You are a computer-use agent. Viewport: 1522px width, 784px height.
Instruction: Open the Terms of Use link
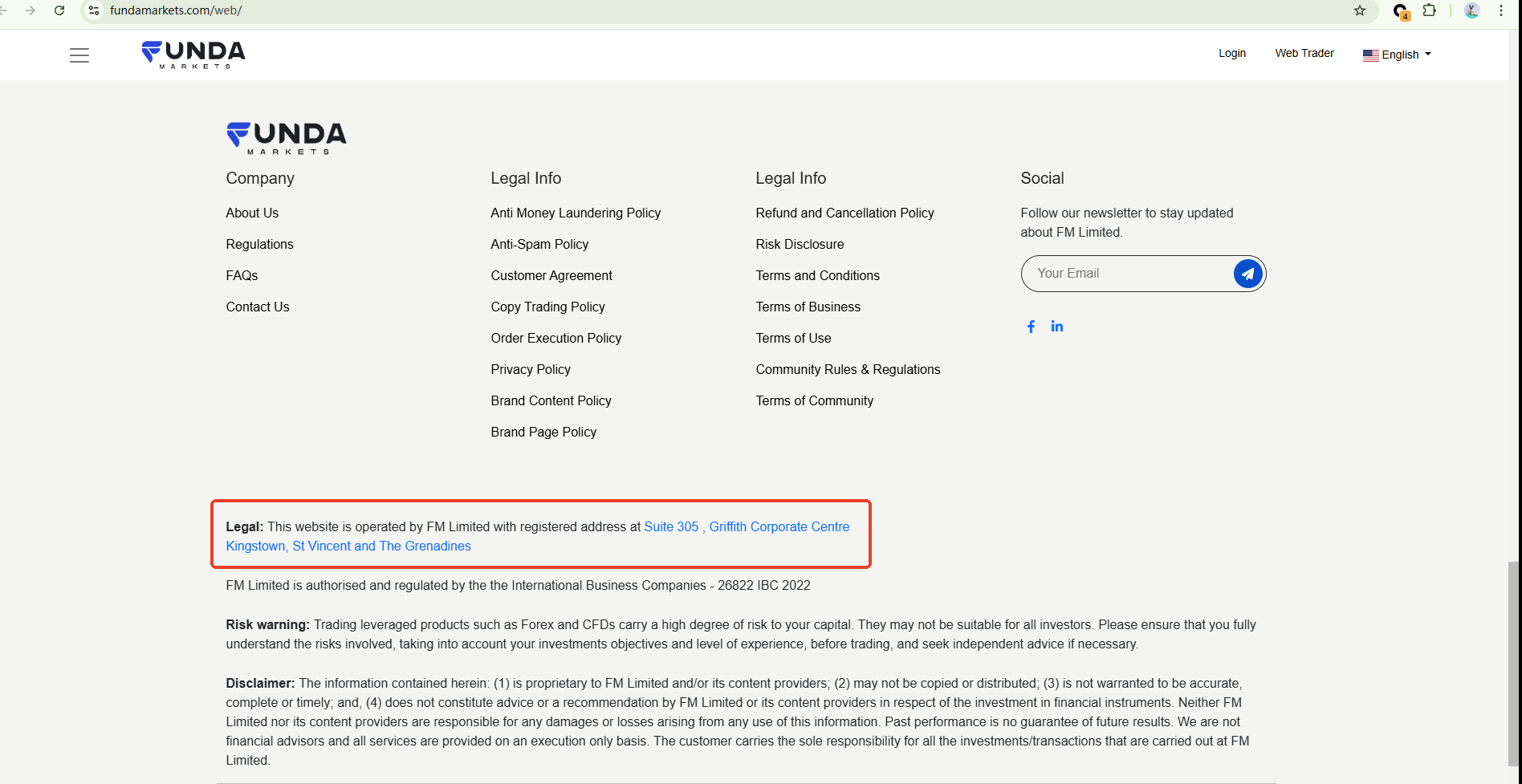794,338
